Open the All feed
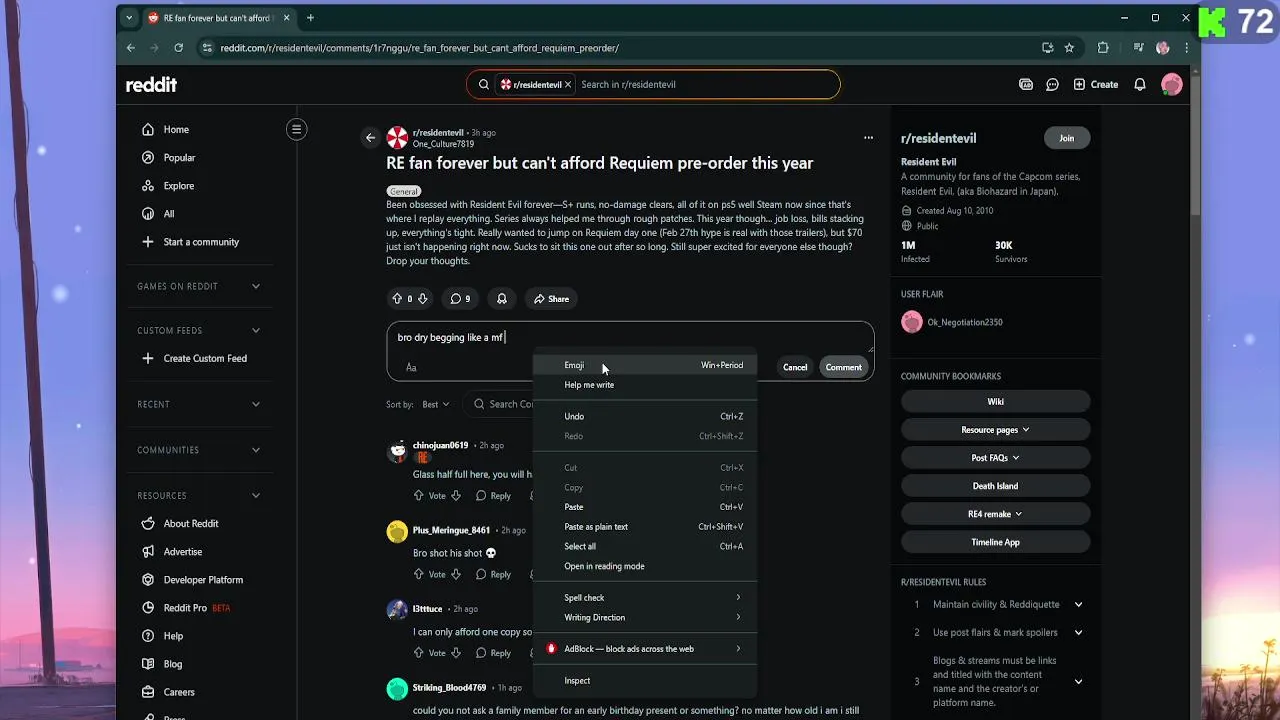 point(169,213)
